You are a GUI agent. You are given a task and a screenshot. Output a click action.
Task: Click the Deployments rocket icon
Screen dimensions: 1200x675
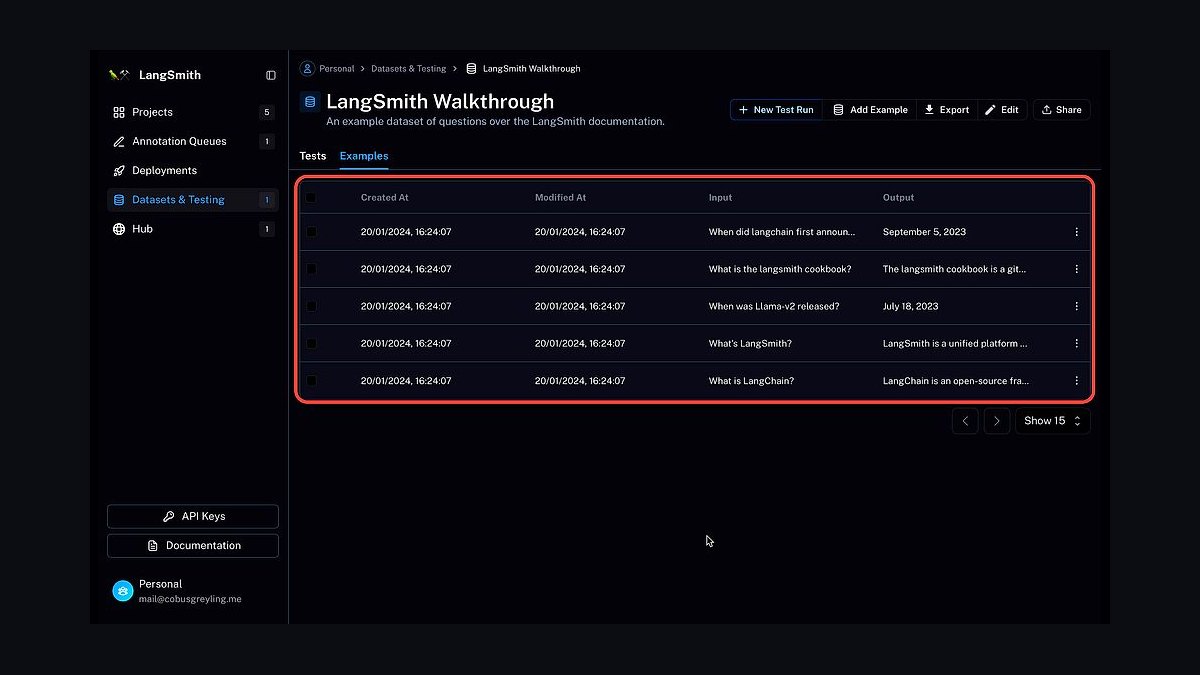[x=119, y=170]
